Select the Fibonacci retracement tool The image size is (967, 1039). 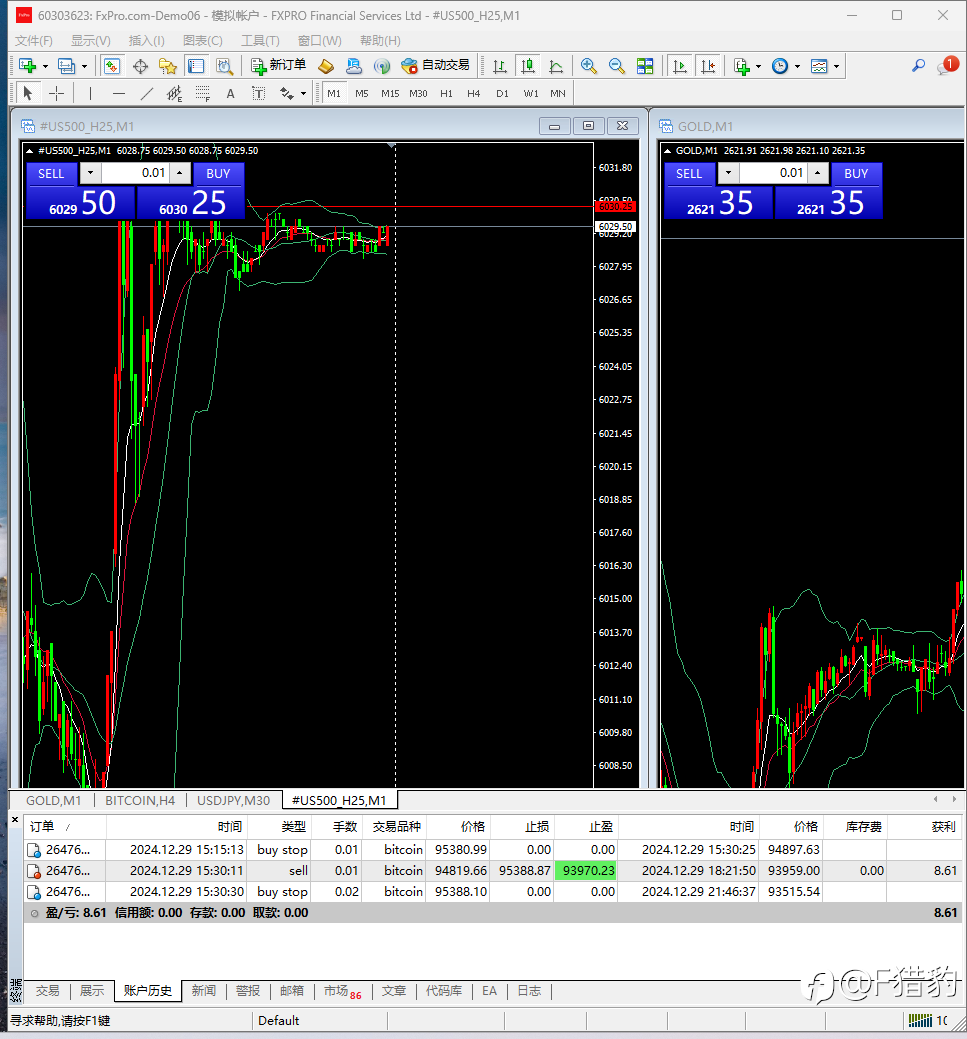[x=203, y=93]
